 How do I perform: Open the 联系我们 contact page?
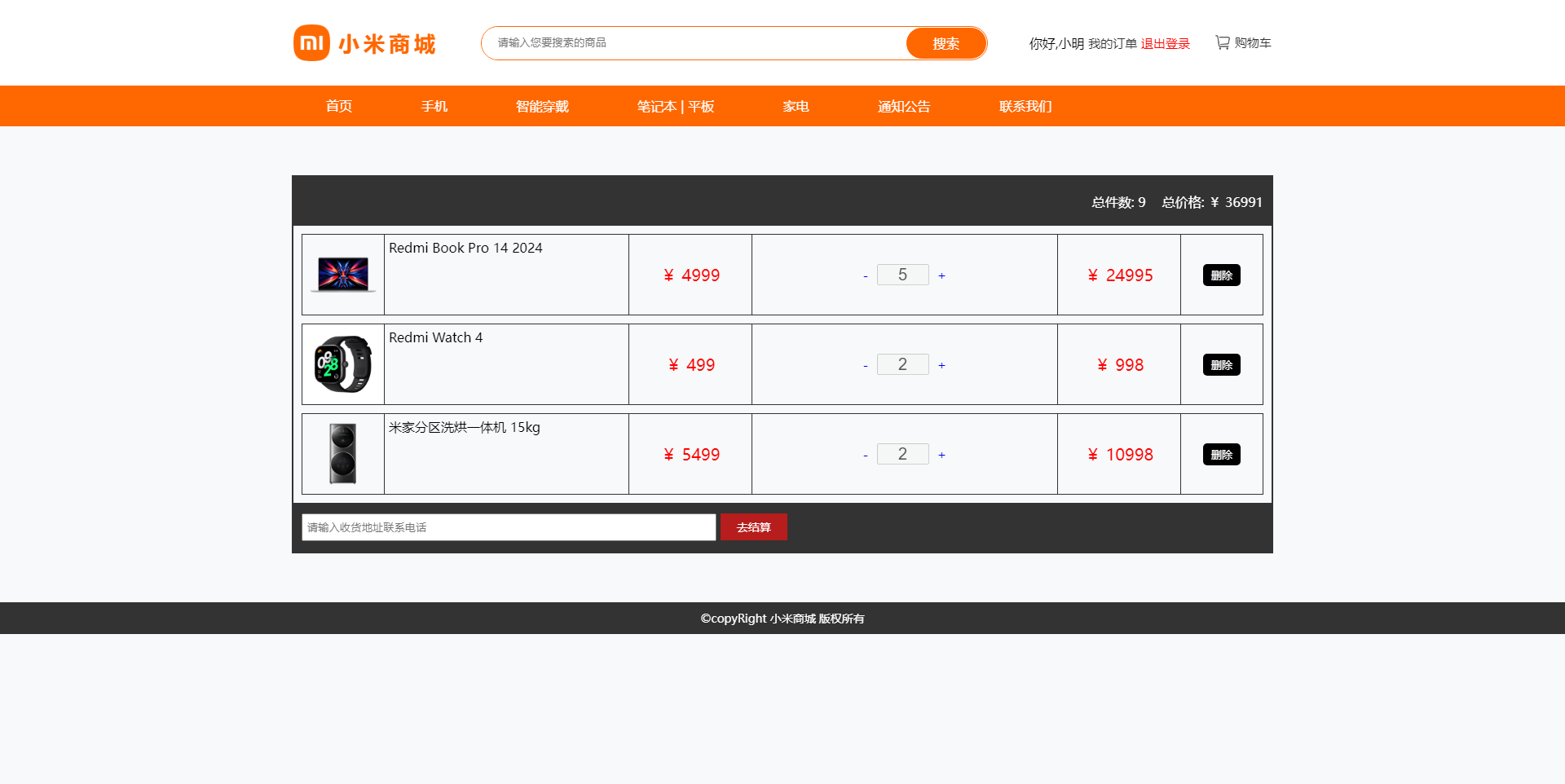click(1025, 106)
